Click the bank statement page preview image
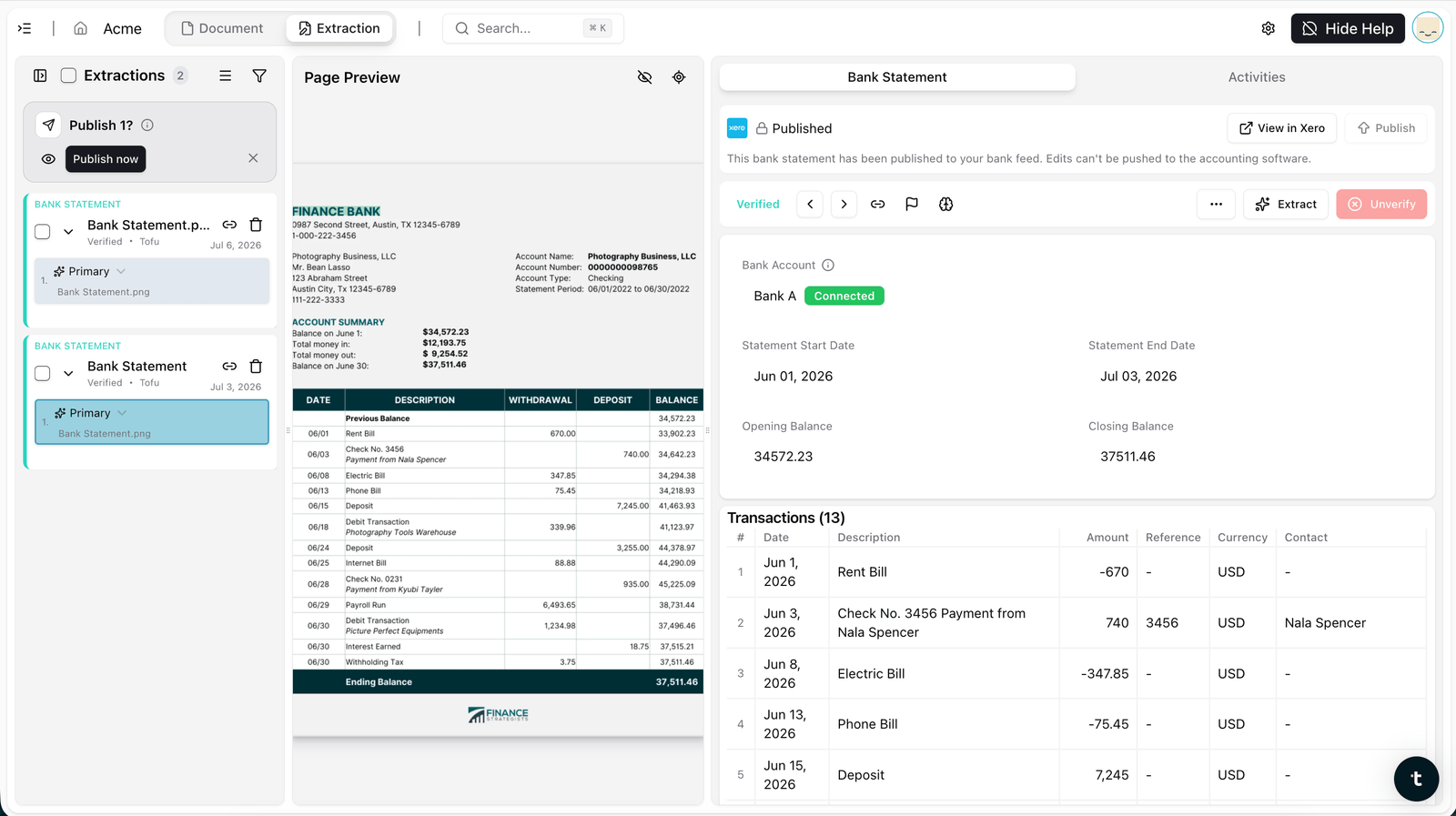 point(498,450)
